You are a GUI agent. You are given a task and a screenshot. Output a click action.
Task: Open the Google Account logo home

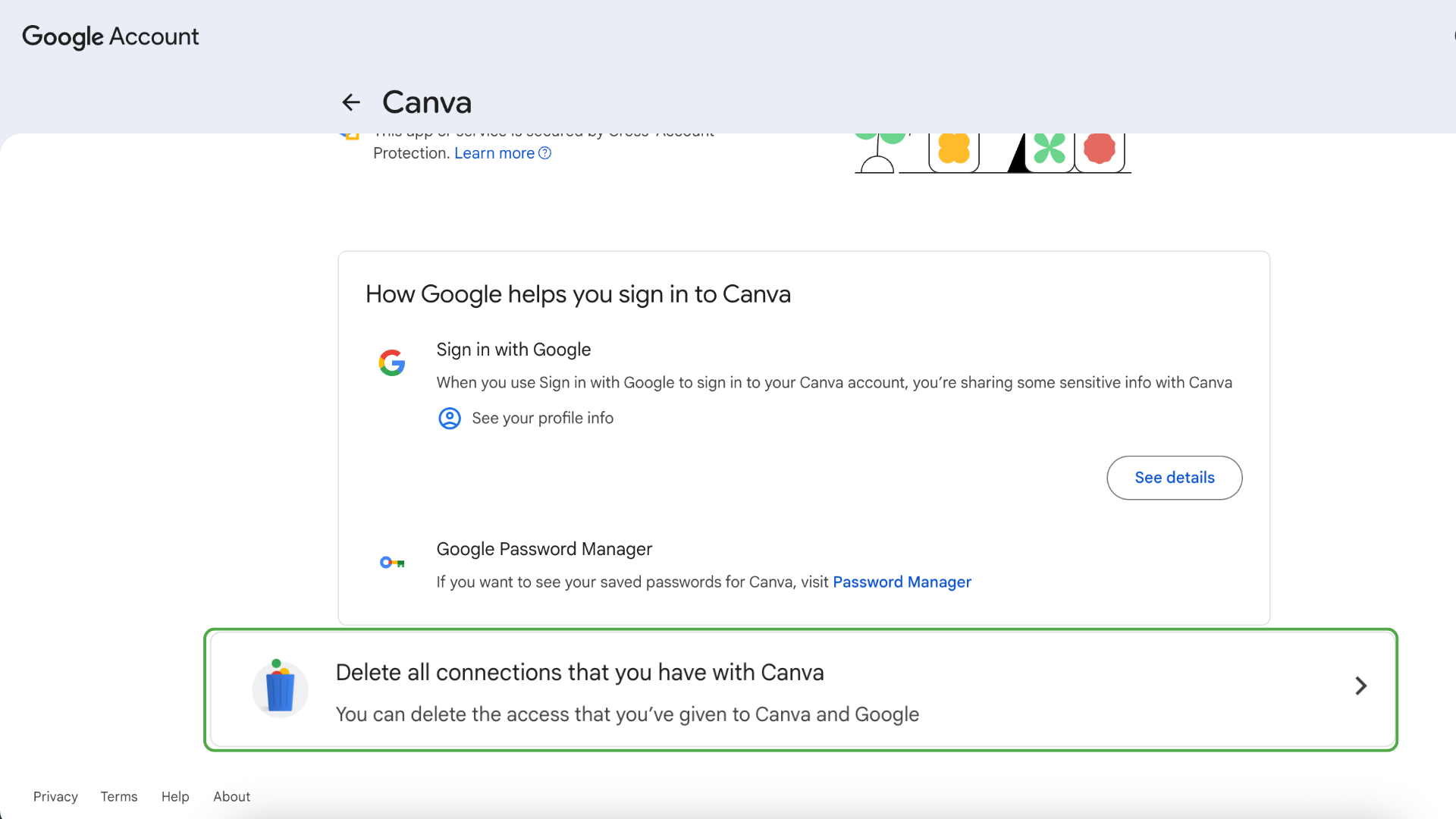[x=111, y=36]
